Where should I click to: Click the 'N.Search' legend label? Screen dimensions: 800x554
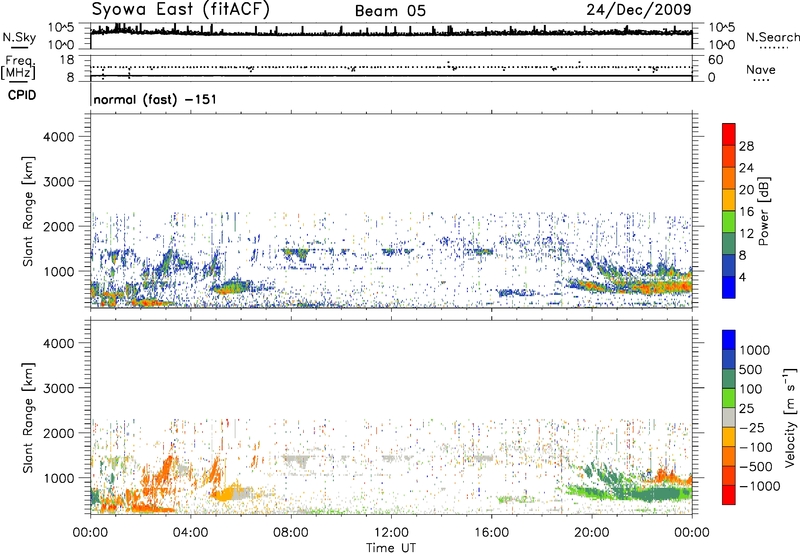pyautogui.click(x=772, y=37)
